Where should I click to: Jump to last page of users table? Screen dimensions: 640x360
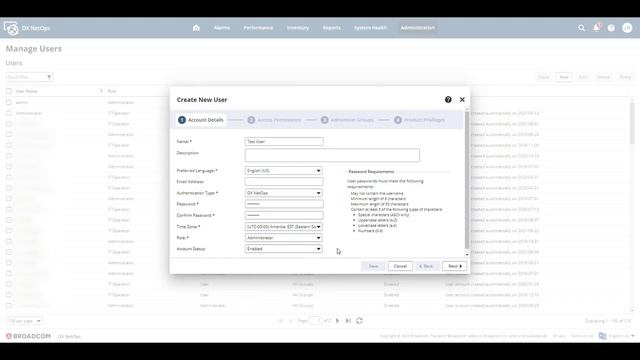[x=348, y=321]
